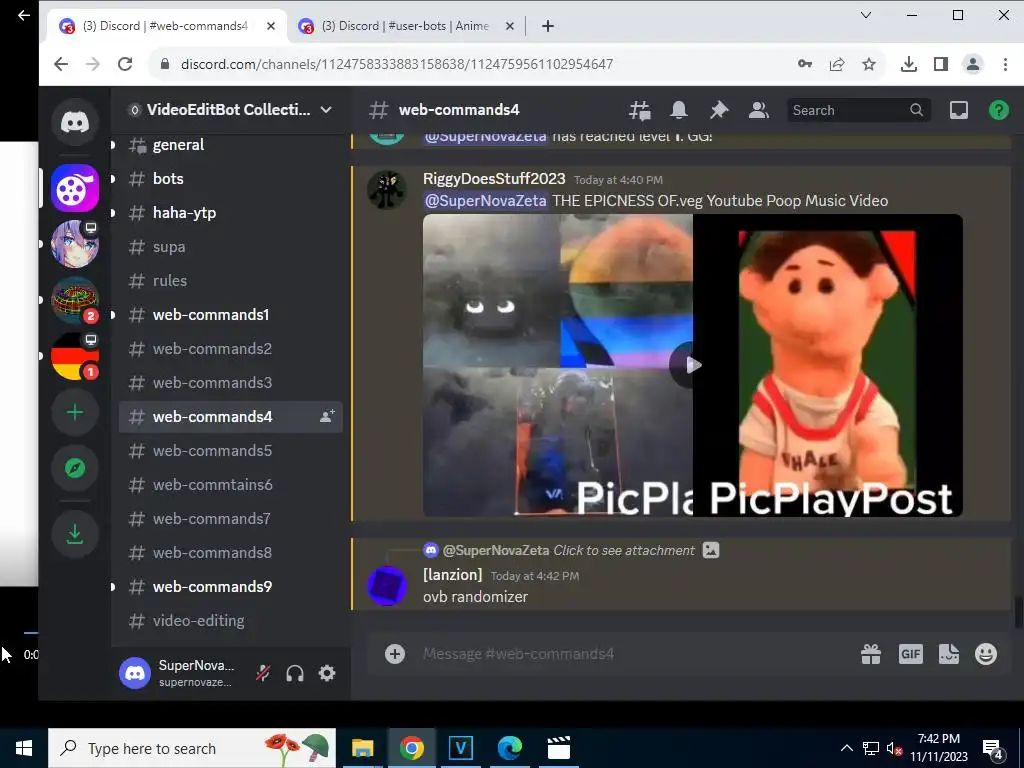This screenshot has width=1024, height=768.
Task: Open the Chrome password key icon
Action: (805, 64)
